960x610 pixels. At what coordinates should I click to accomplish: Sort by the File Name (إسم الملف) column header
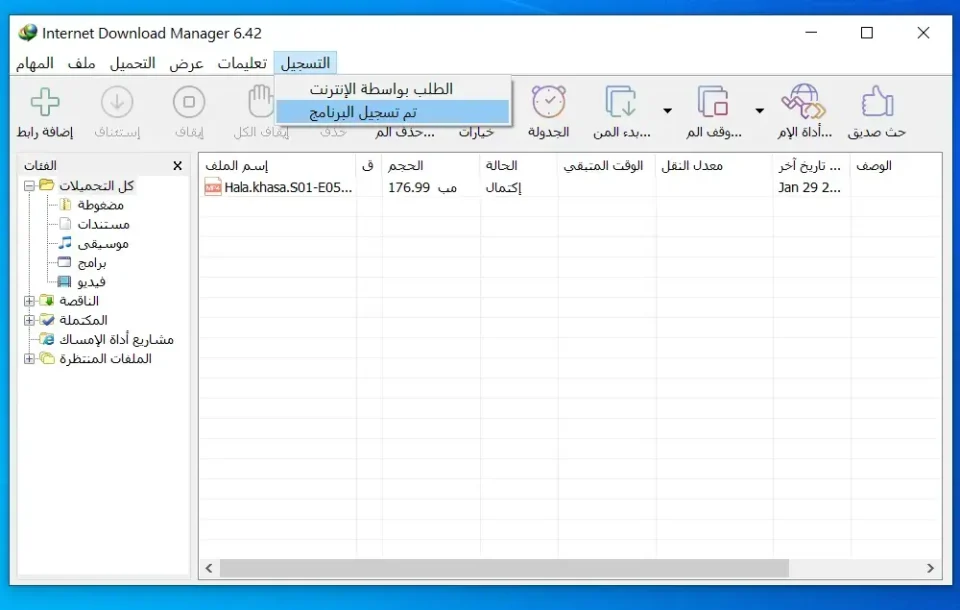(276, 165)
